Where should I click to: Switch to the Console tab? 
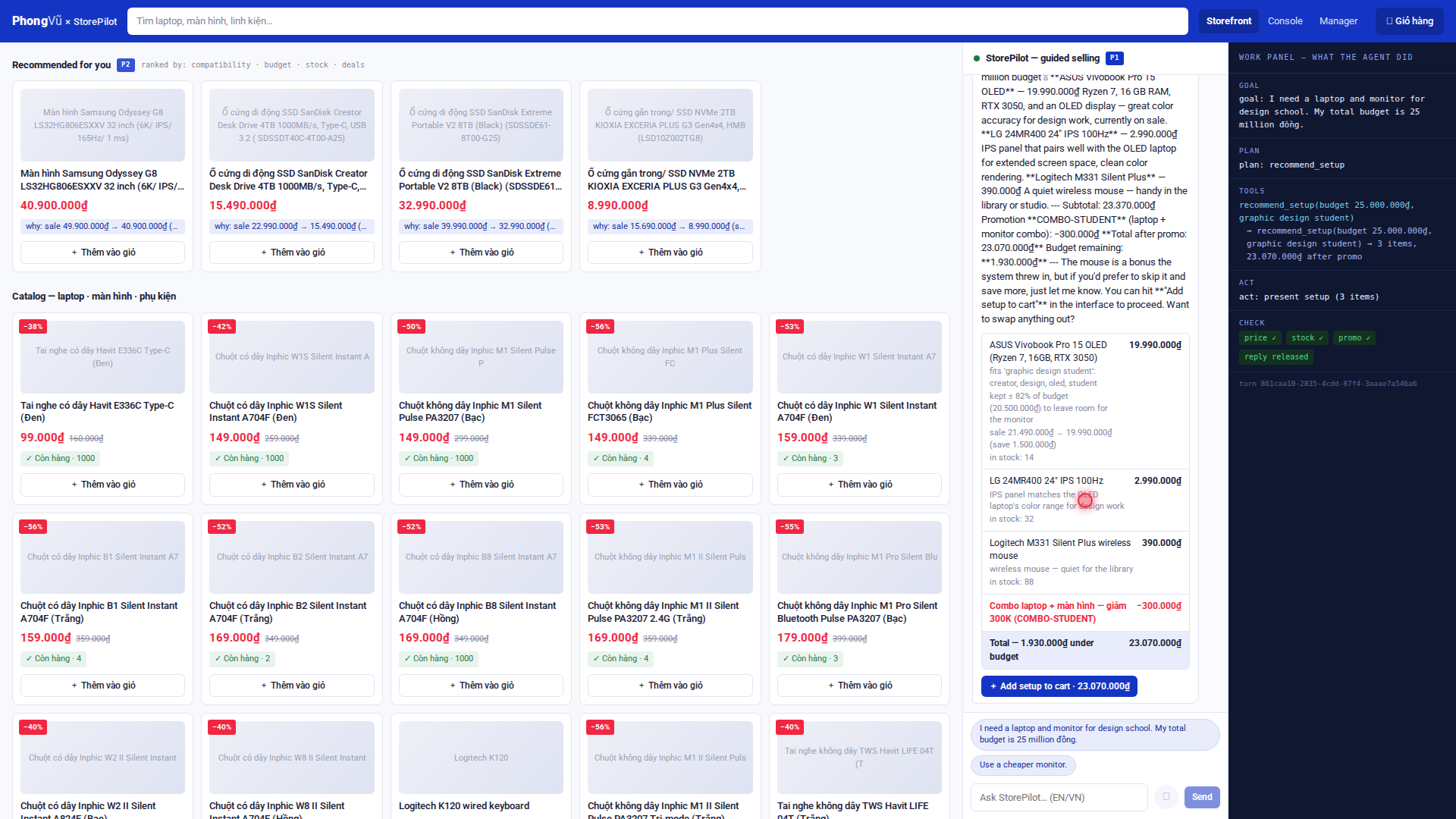1285,21
